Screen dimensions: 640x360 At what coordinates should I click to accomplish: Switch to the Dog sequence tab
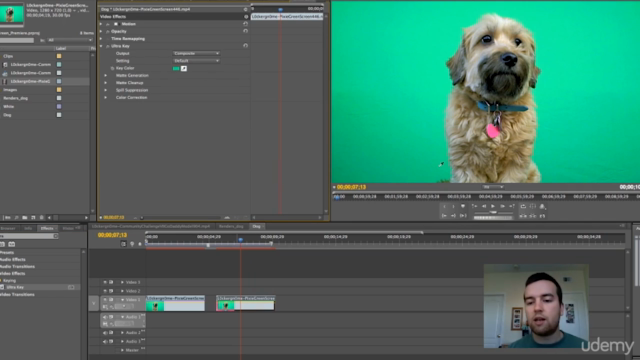(257, 227)
